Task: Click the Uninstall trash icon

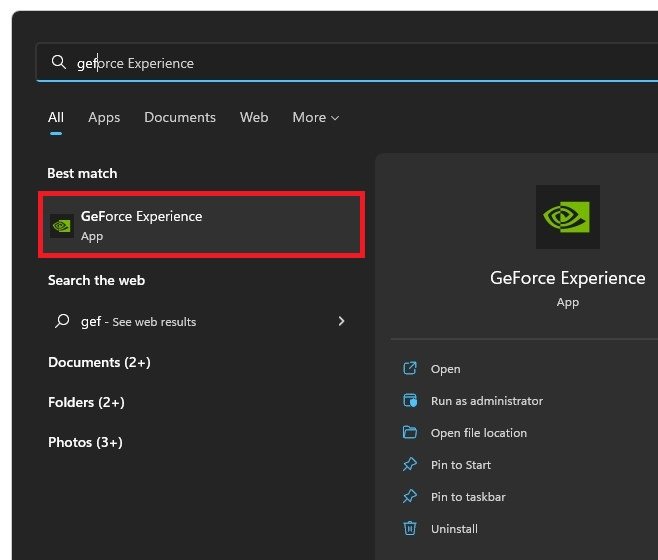Action: pos(409,529)
